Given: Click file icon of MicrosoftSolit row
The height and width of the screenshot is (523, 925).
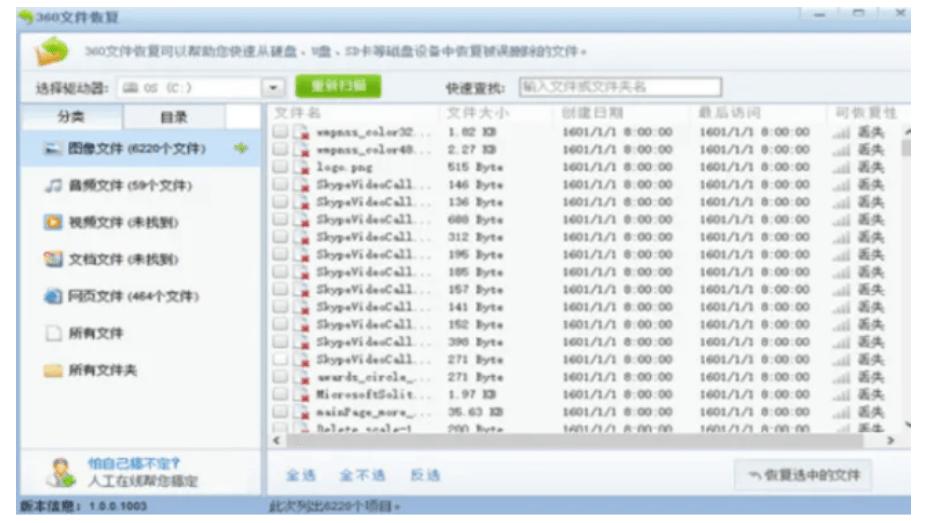Looking at the screenshot, I should point(302,394).
